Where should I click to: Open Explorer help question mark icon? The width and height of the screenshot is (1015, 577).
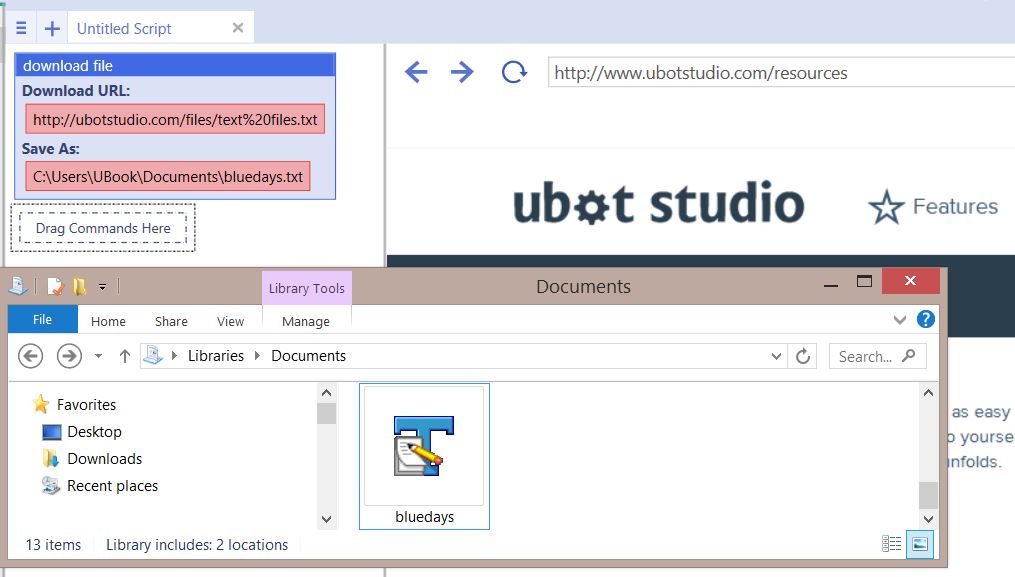pyautogui.click(x=926, y=319)
